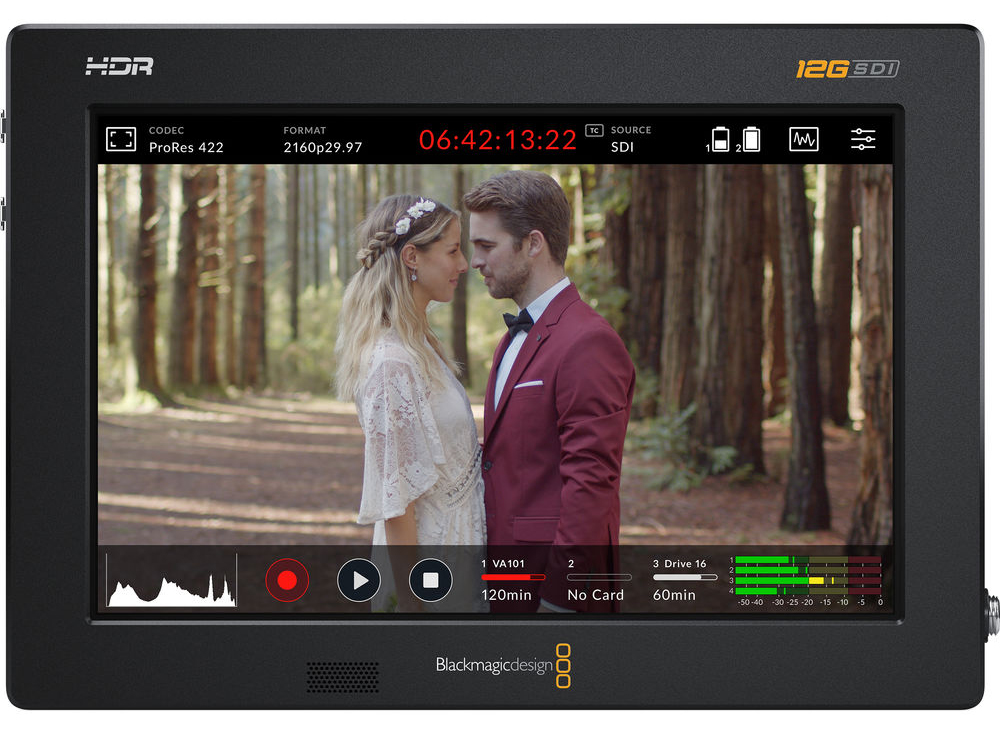Tap the battery 1 level indicator

point(719,139)
